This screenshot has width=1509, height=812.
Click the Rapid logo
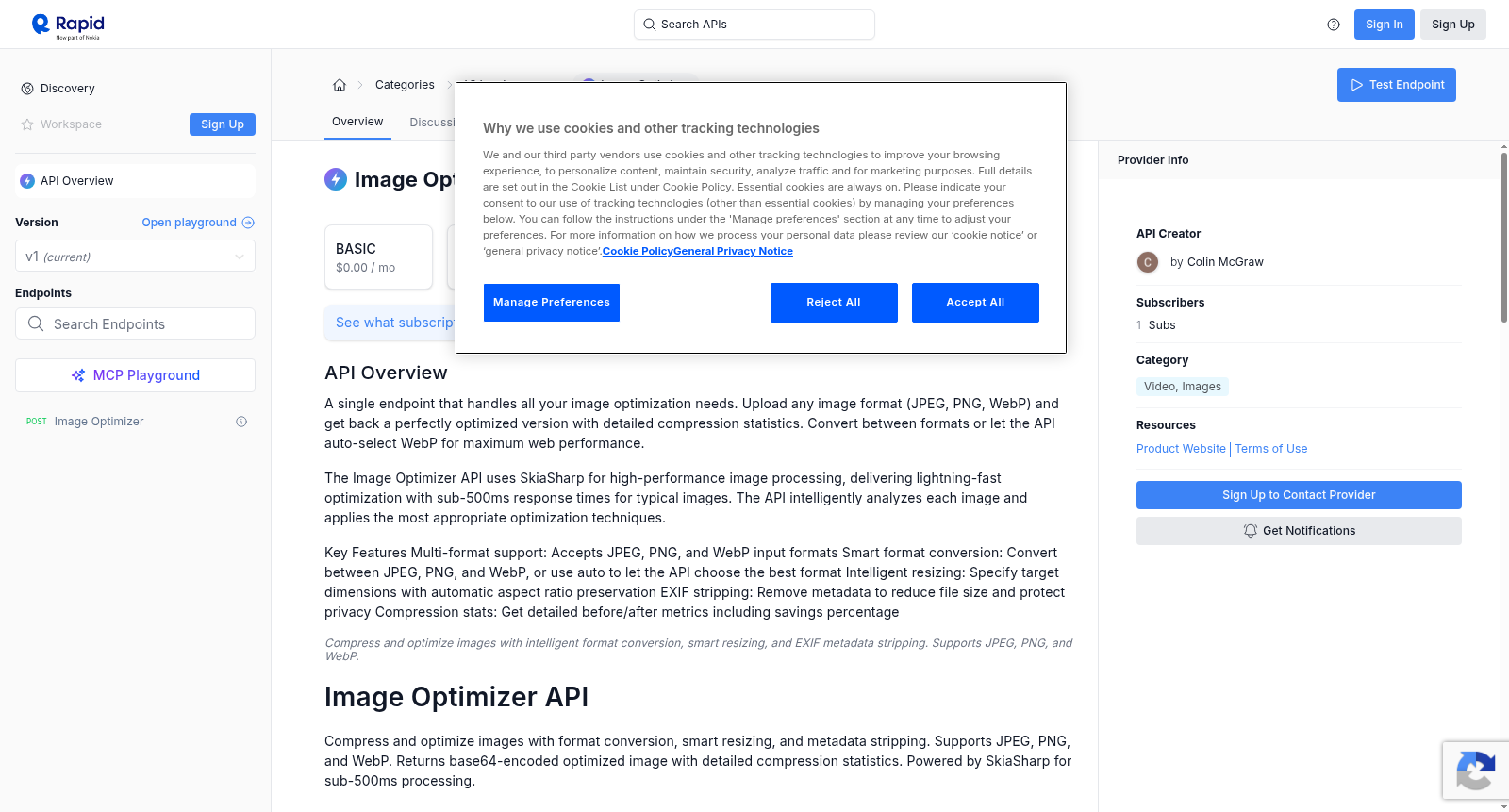click(68, 25)
